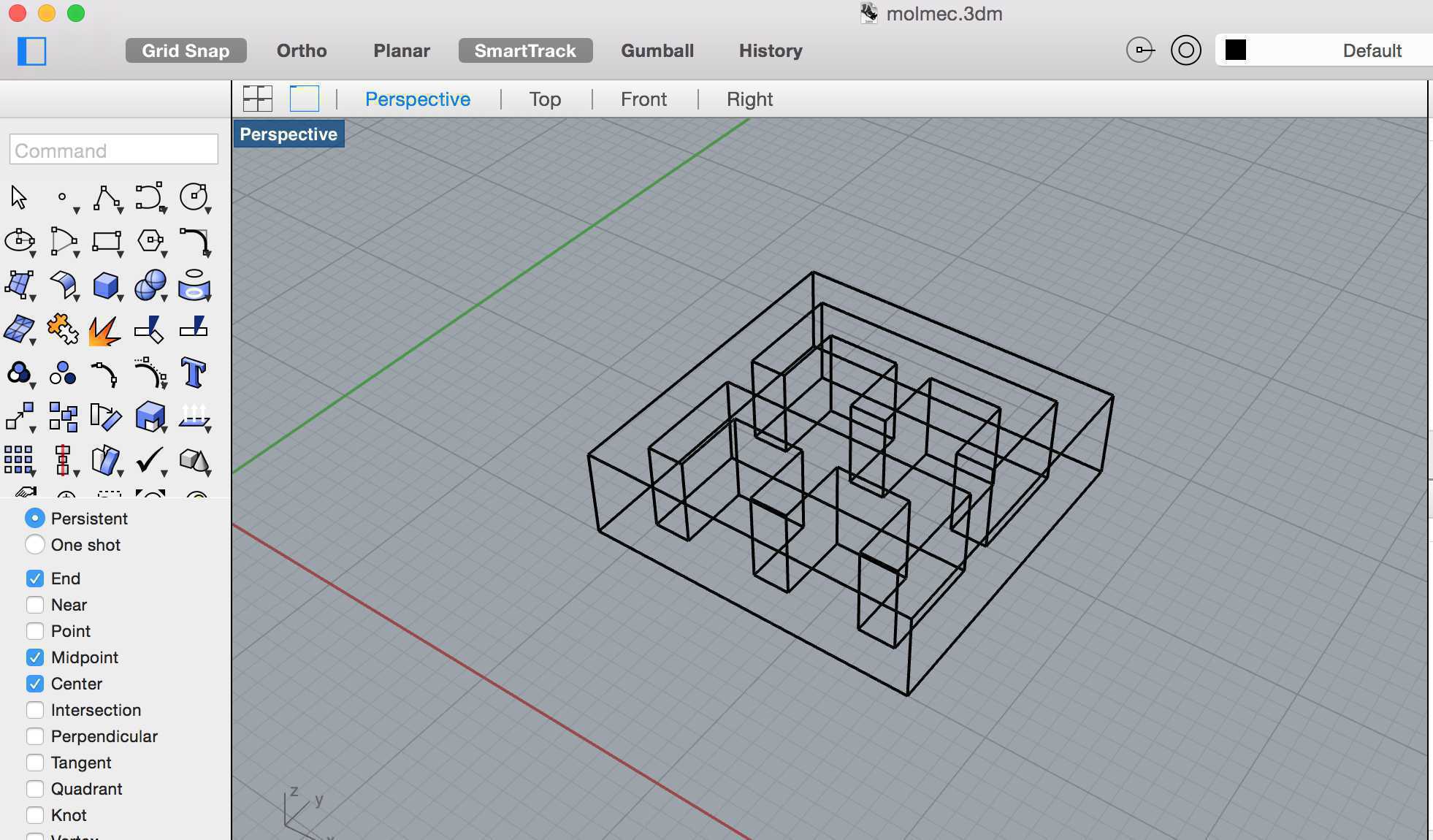
Task: Select the rectangular Array tool
Action: click(x=19, y=461)
